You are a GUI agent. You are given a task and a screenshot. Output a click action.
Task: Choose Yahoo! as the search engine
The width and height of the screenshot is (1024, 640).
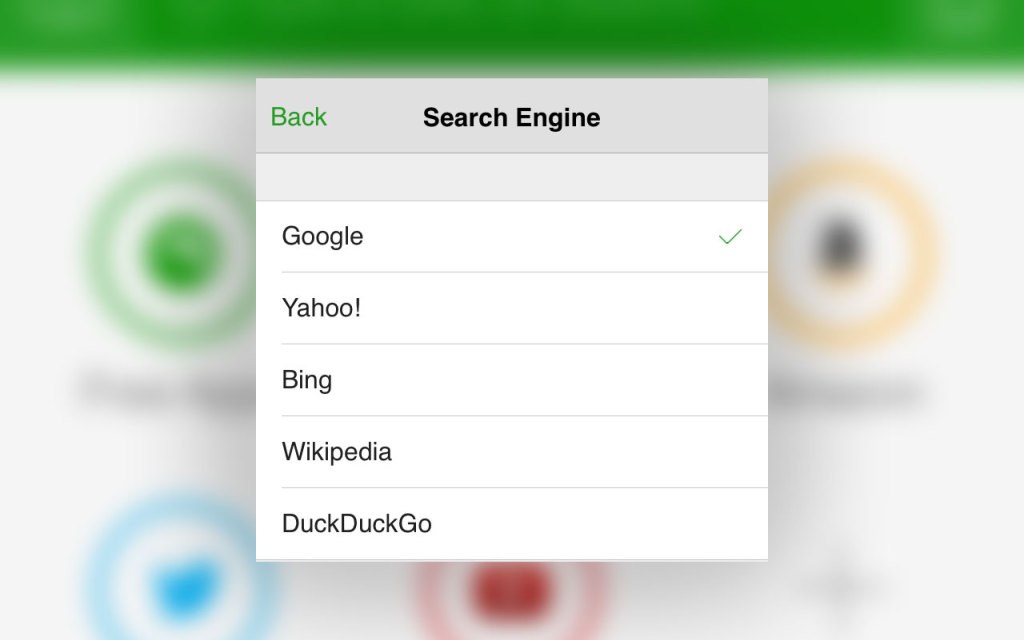pyautogui.click(x=511, y=308)
